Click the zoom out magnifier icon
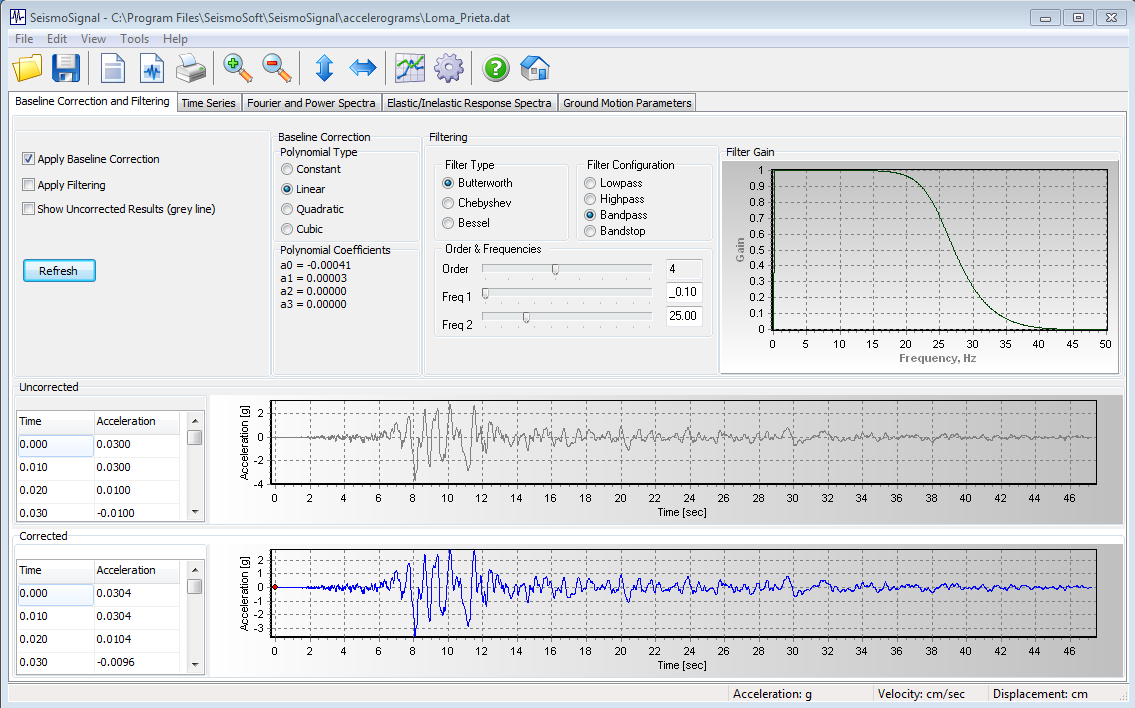This screenshot has width=1135, height=708. coord(274,68)
